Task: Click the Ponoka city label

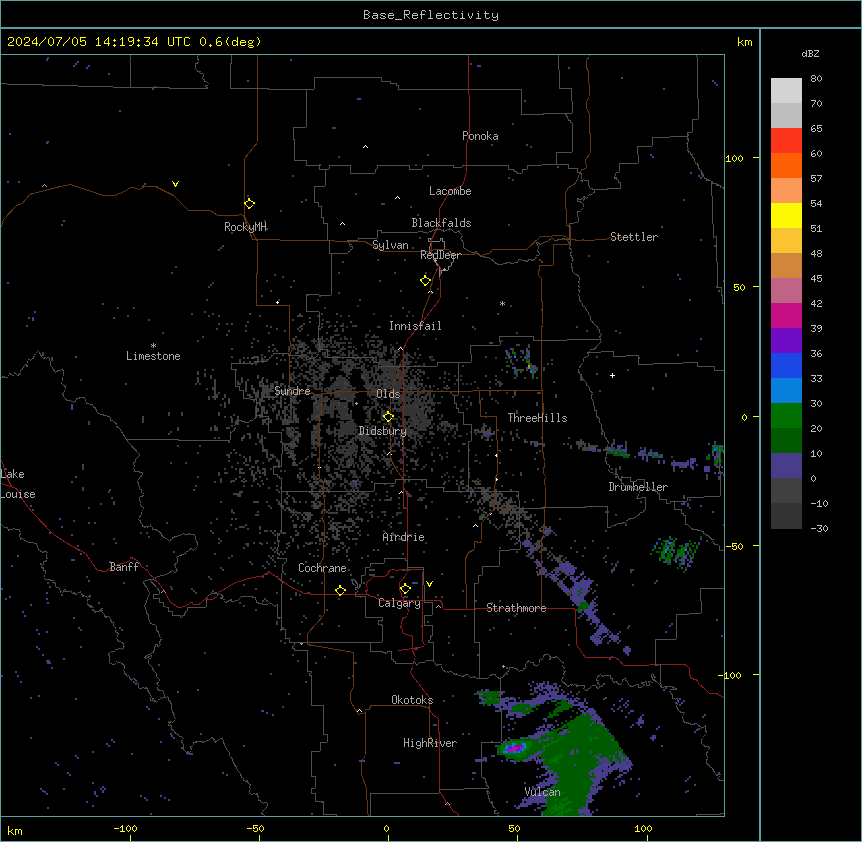Action: (480, 136)
